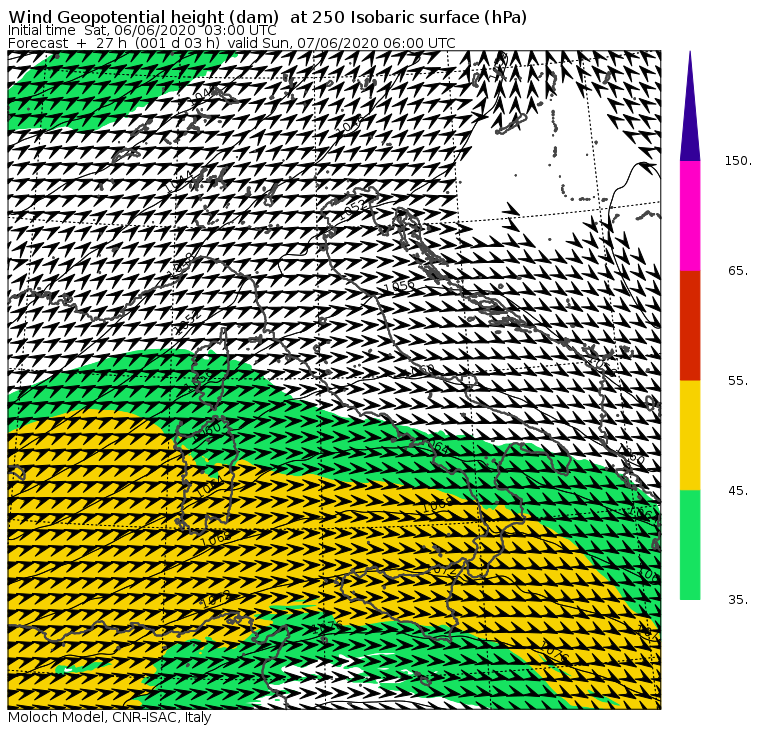760x731 pixels.
Task: Click the 1056 contour label near Croatia
Action: [x=399, y=286]
